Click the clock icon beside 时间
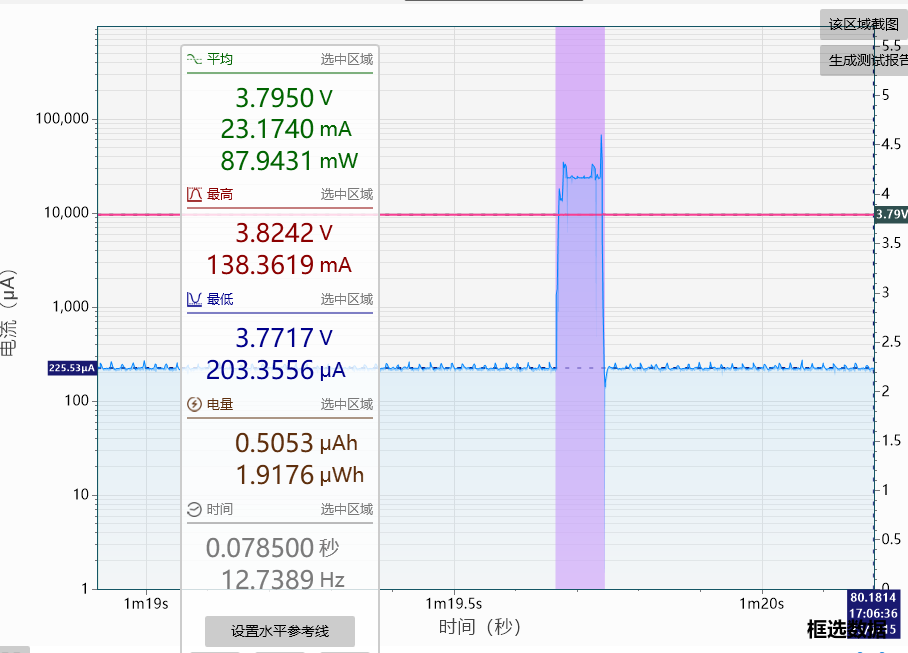The width and height of the screenshot is (908, 653). (195, 509)
